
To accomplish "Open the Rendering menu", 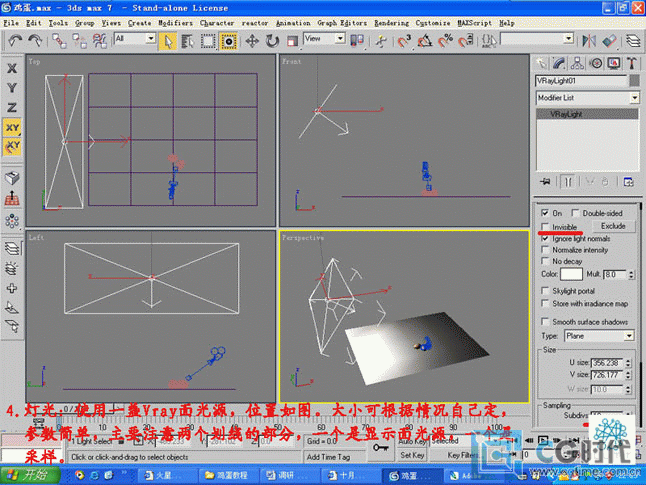I will pos(391,23).
